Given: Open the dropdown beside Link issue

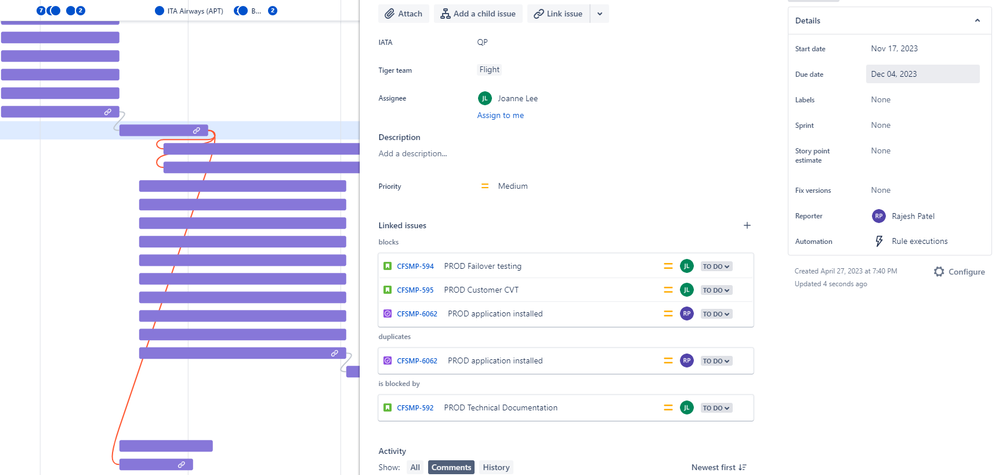Looking at the screenshot, I should (x=600, y=13).
